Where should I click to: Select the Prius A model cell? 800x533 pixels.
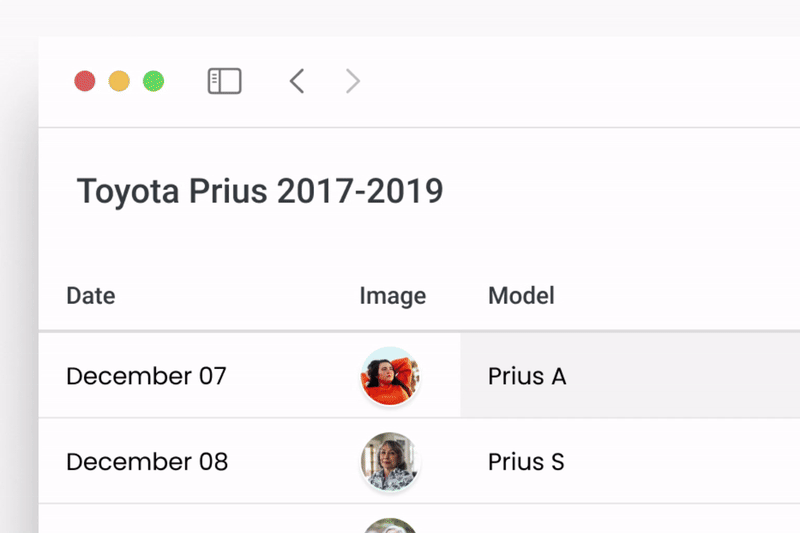(x=630, y=376)
